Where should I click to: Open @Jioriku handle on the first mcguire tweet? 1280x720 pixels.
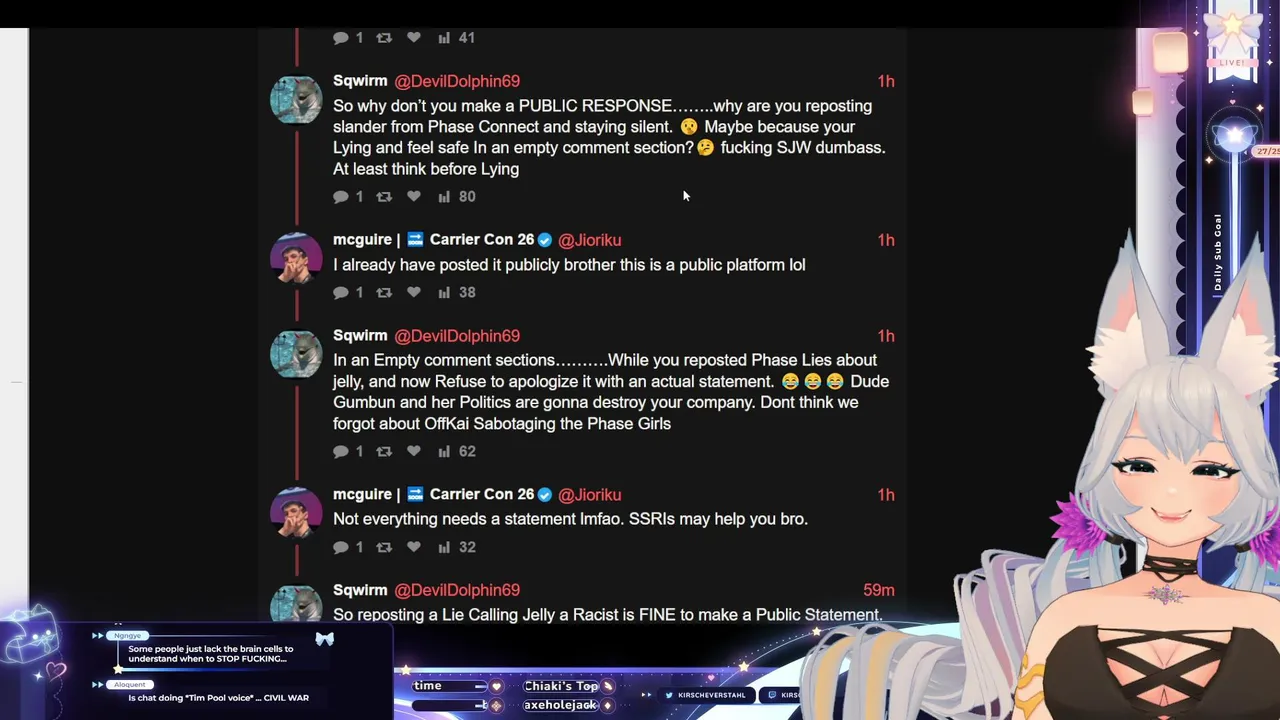point(590,240)
